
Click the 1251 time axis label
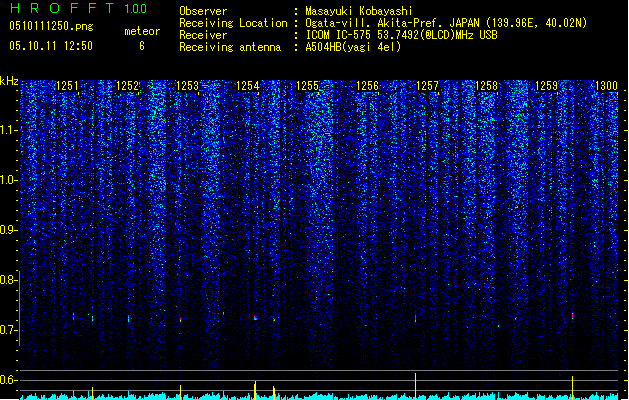(67, 86)
